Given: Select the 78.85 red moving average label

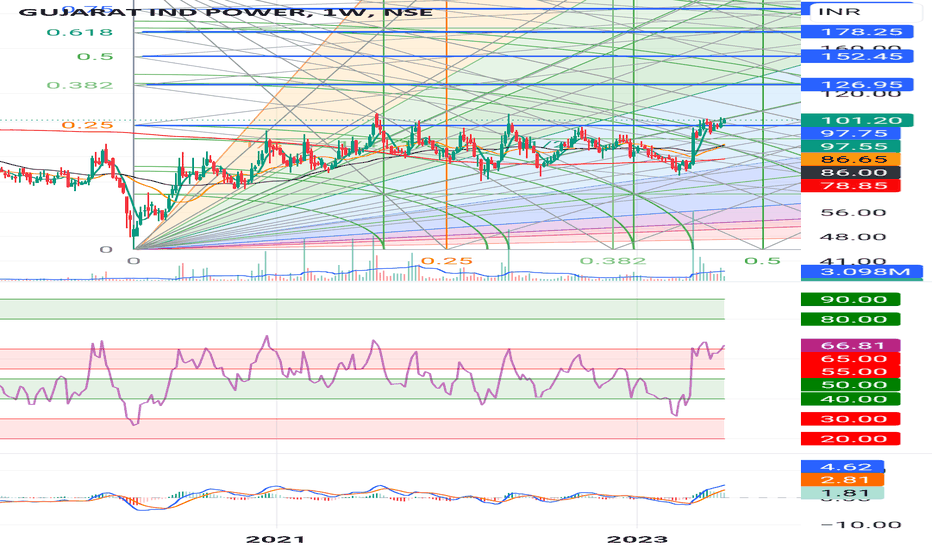Looking at the screenshot, I should (851, 186).
